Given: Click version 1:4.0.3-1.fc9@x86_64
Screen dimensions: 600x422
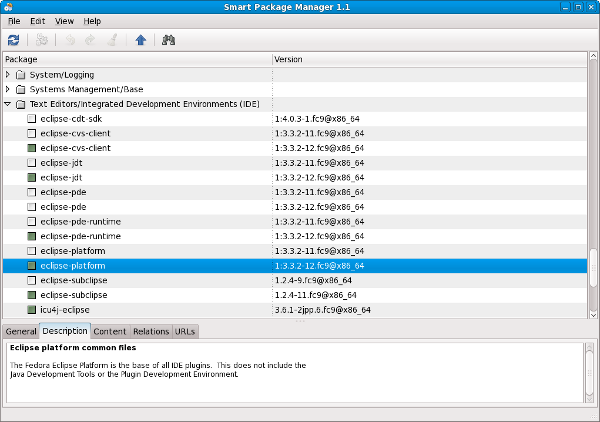Looking at the screenshot, I should (x=317, y=119).
